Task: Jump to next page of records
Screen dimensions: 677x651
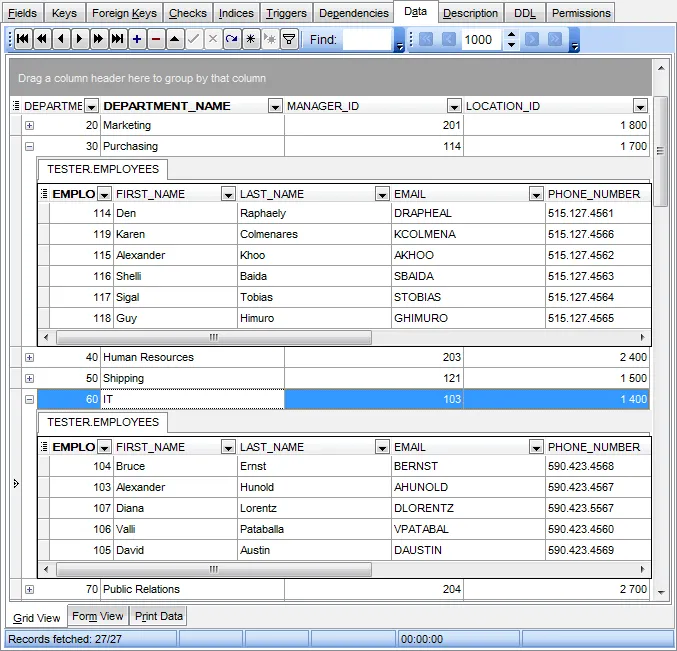Action: 98,39
